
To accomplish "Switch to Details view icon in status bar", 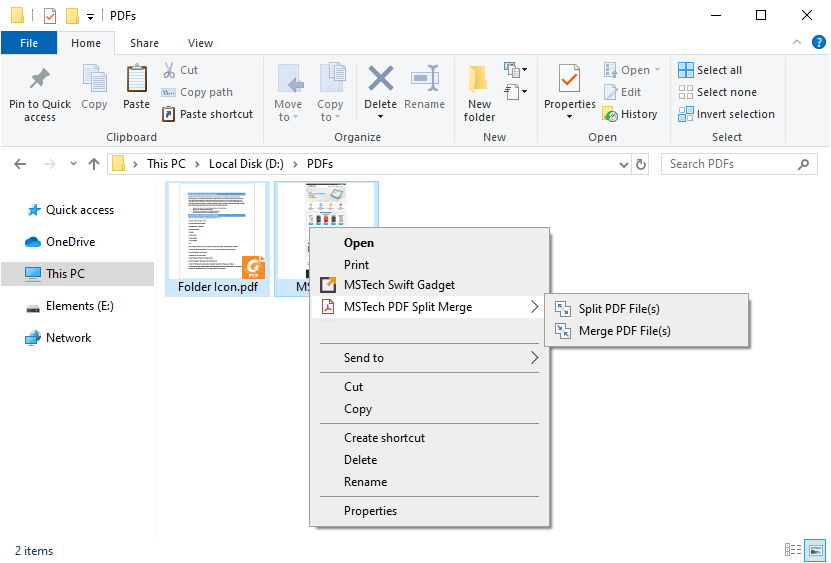I will 793,550.
